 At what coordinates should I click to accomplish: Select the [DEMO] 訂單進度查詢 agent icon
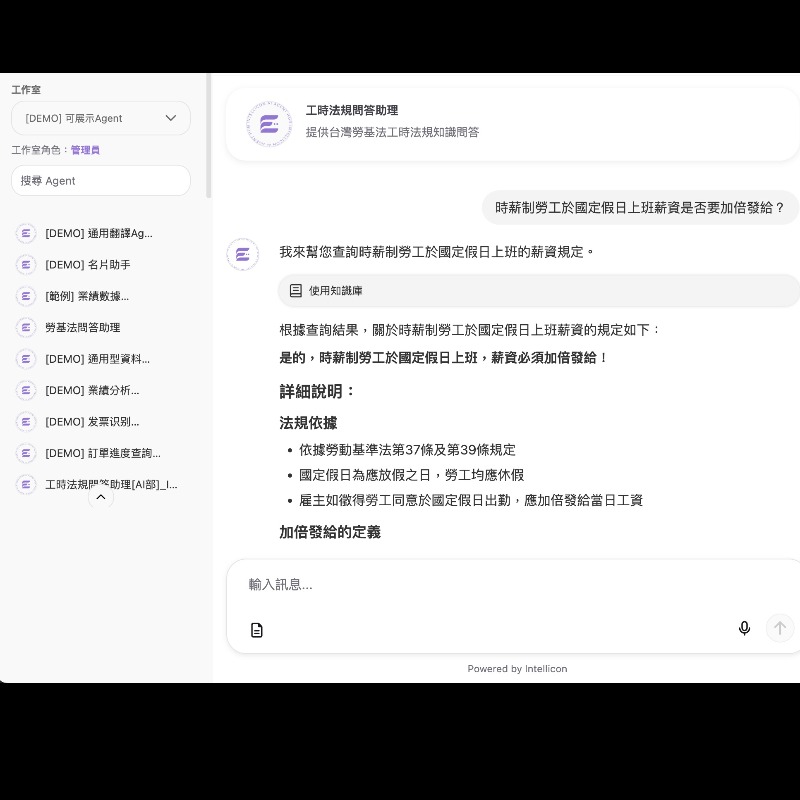click(26, 452)
